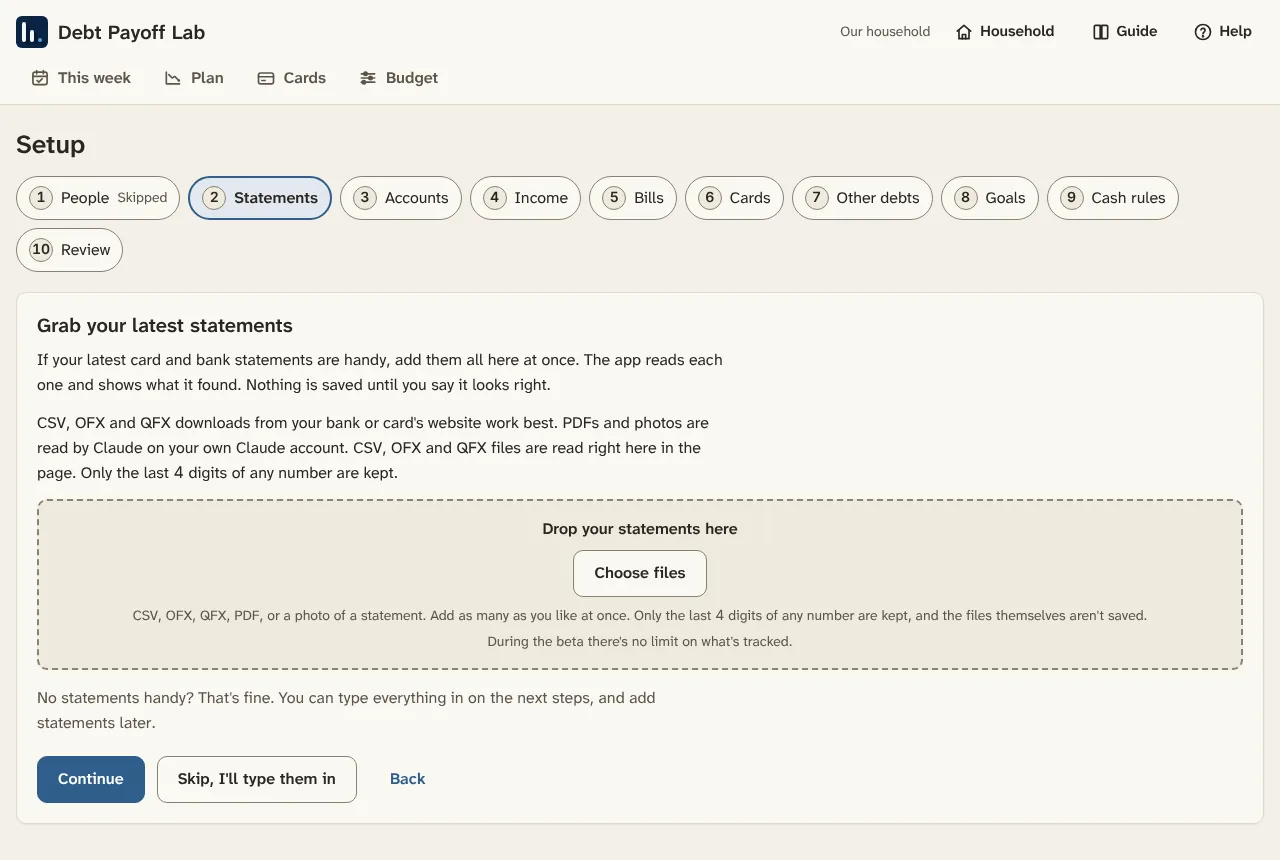
Task: Click the house icon beside Household
Action: pos(964,32)
